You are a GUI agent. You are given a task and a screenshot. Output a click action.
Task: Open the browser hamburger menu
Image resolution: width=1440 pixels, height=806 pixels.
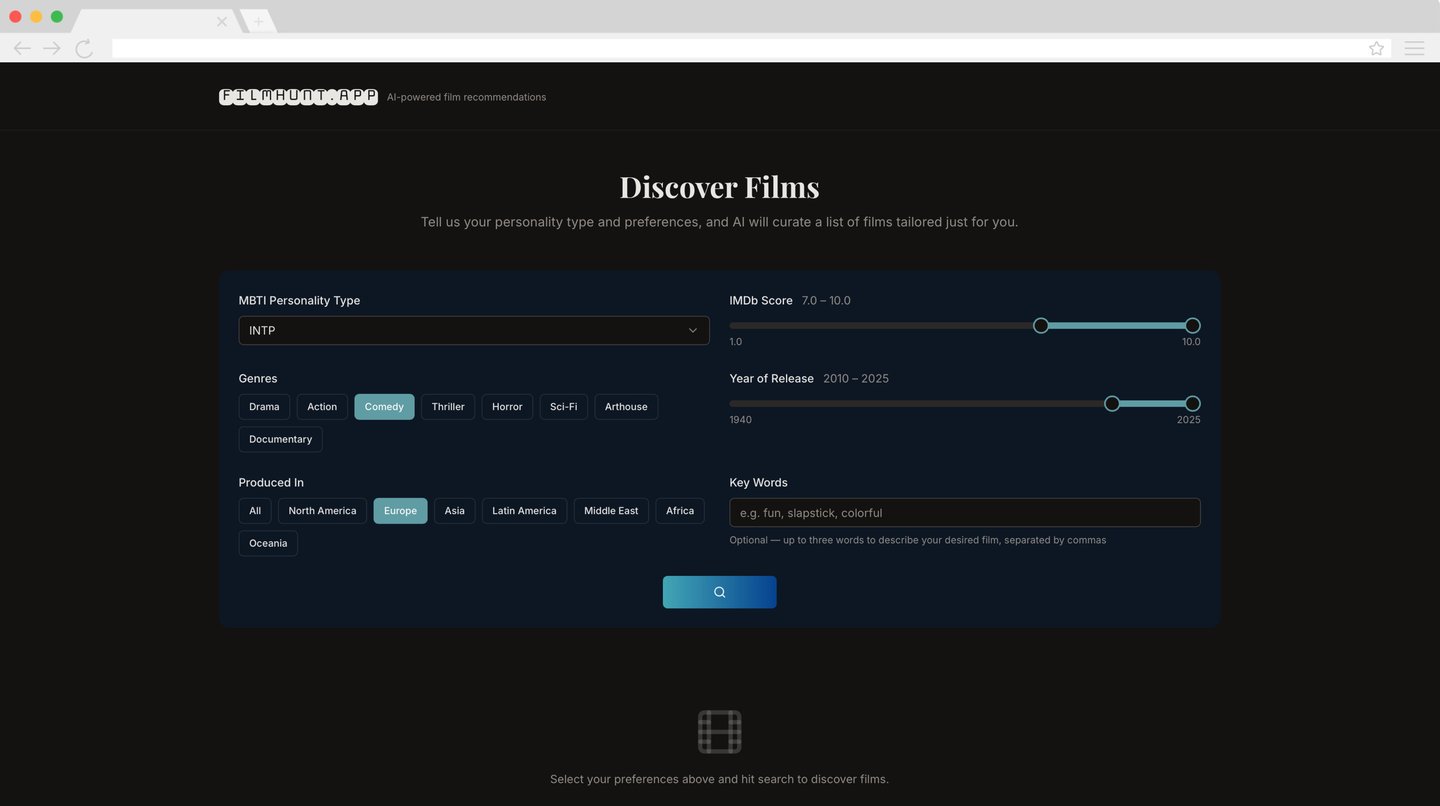coord(1414,48)
